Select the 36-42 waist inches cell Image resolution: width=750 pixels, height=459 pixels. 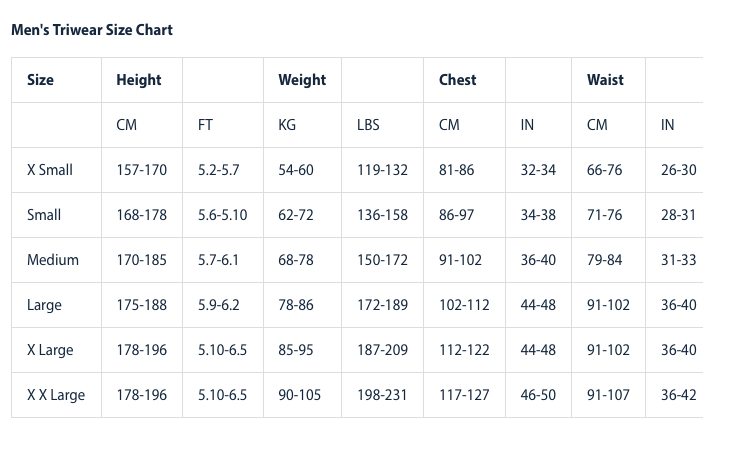678,395
